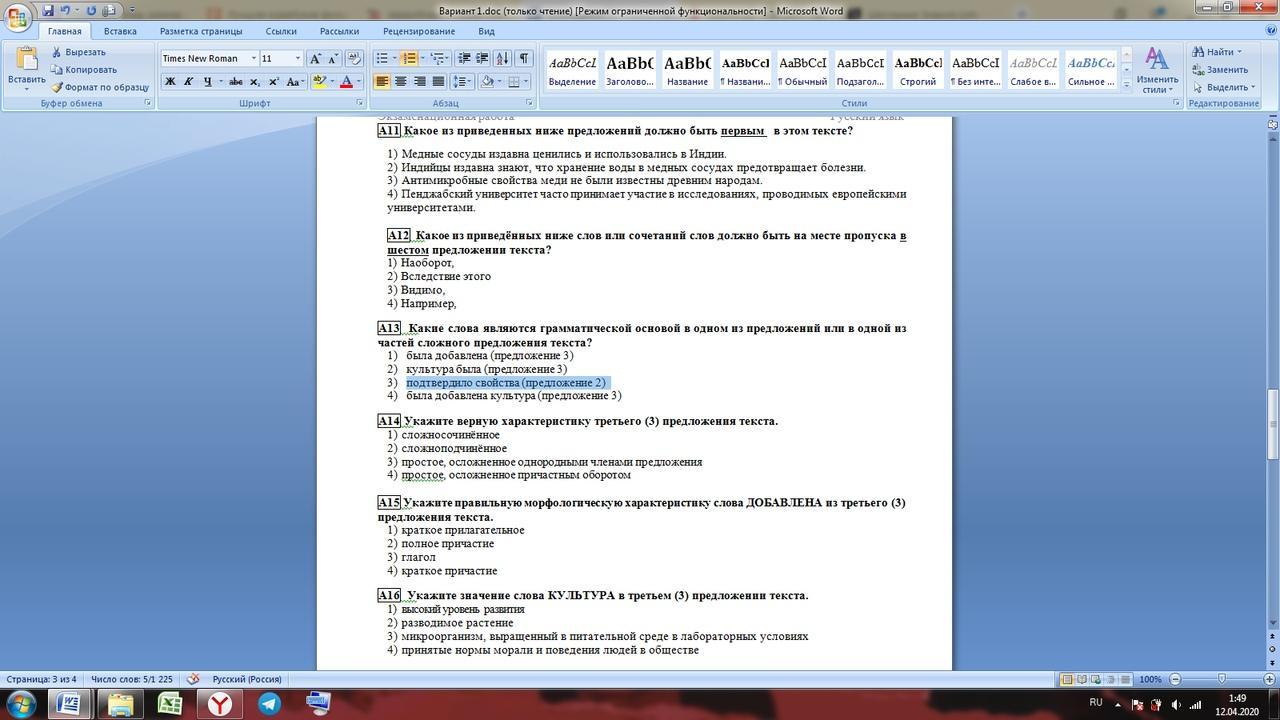
Task: Apply subscript formatting (x₂ icon)
Action: [255, 82]
